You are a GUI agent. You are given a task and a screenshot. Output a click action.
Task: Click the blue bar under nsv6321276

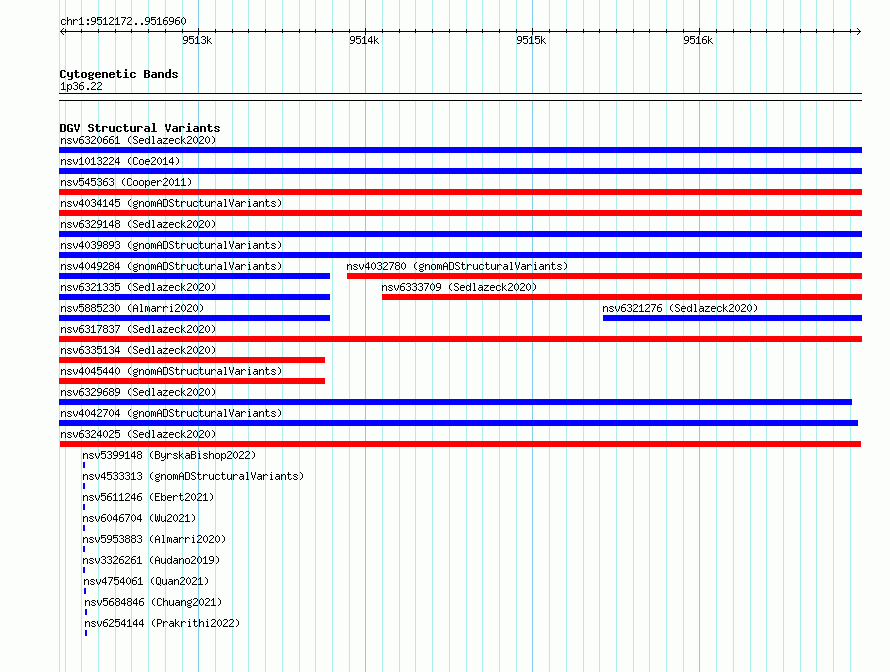pos(732,318)
